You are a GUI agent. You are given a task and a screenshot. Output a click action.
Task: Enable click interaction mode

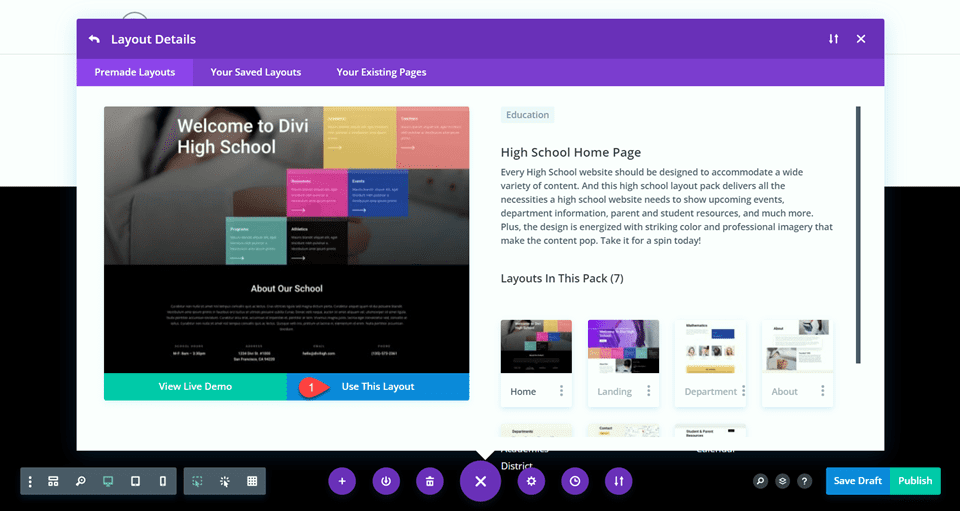[x=225, y=482]
